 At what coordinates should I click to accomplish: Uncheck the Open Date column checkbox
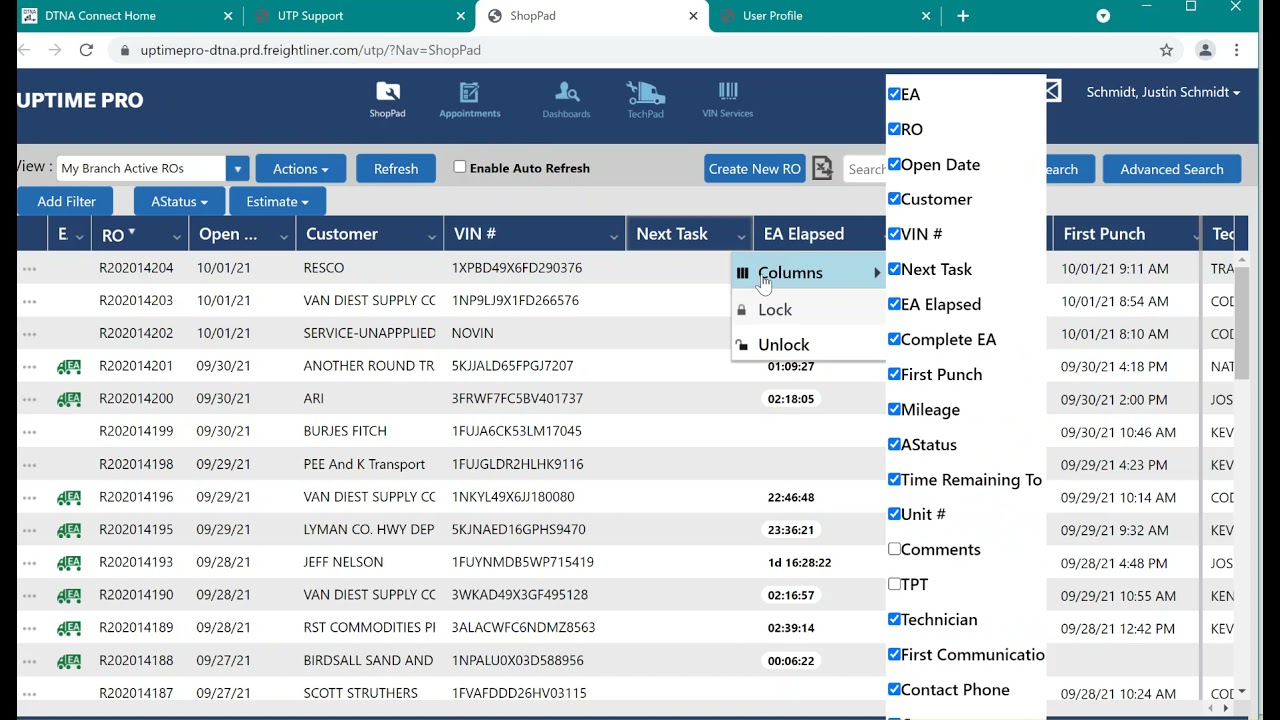(x=894, y=164)
